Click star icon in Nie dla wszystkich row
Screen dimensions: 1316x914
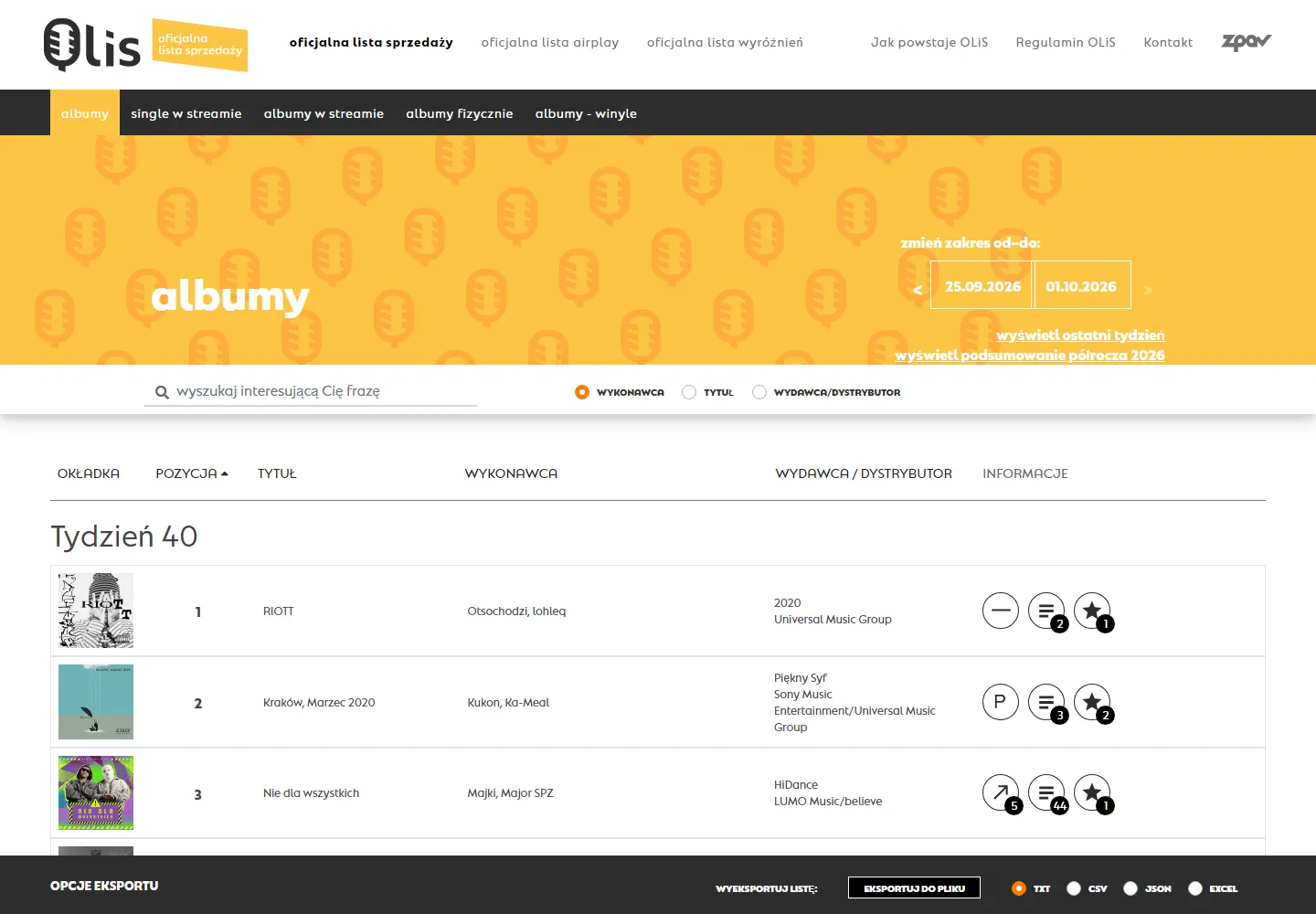pos(1092,792)
